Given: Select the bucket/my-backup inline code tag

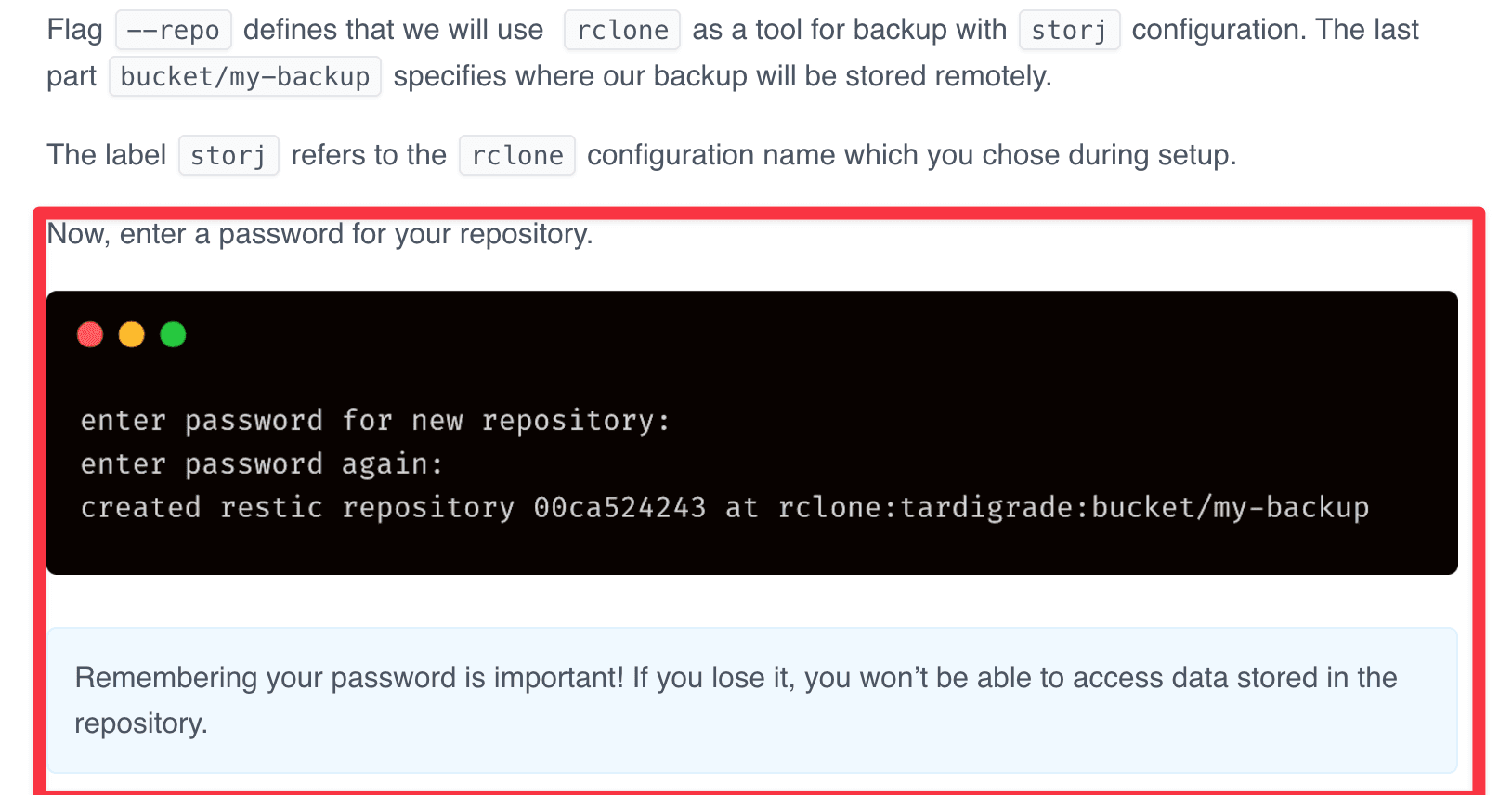Looking at the screenshot, I should pyautogui.click(x=245, y=77).
